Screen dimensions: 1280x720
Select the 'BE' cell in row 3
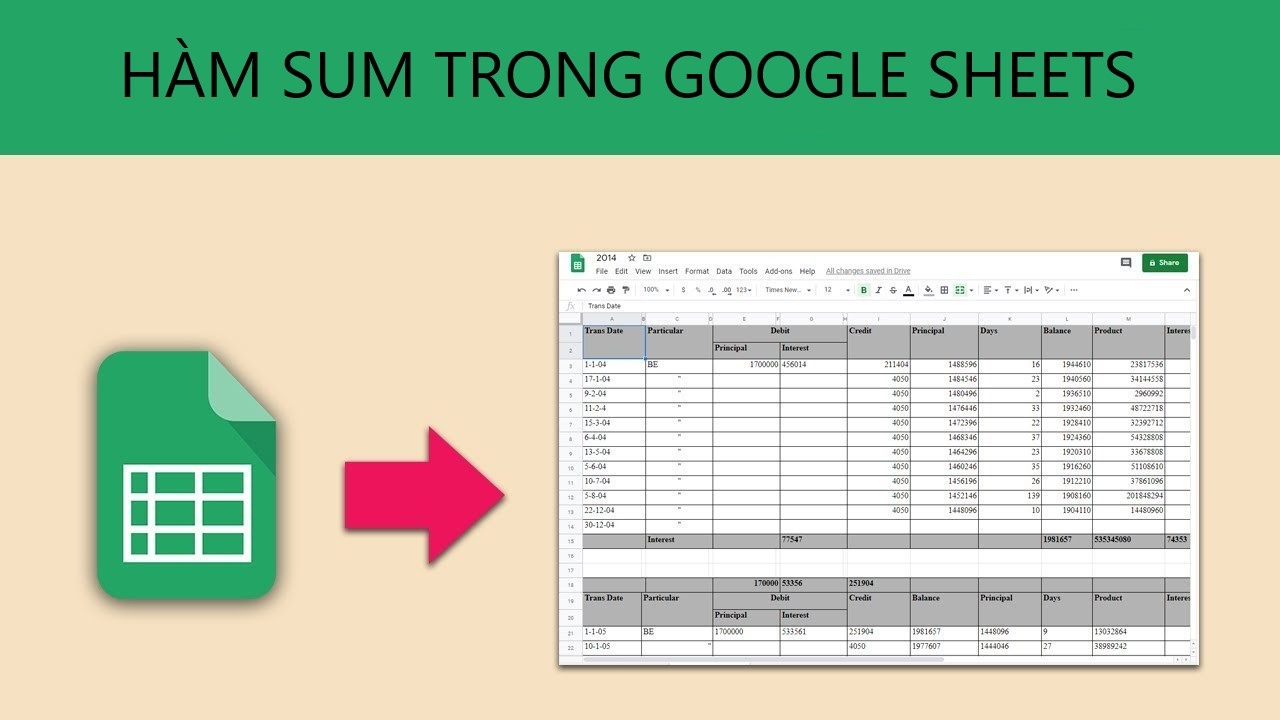[679, 366]
